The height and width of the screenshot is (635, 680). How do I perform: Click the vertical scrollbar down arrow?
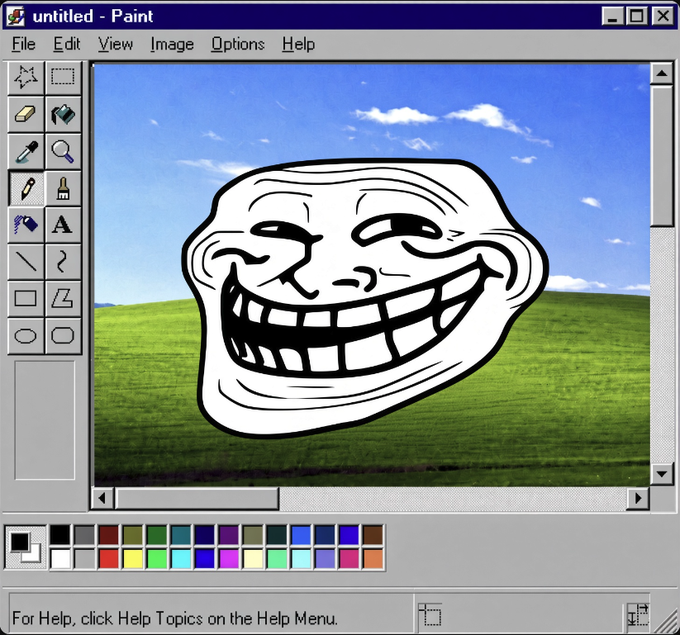pos(661,474)
